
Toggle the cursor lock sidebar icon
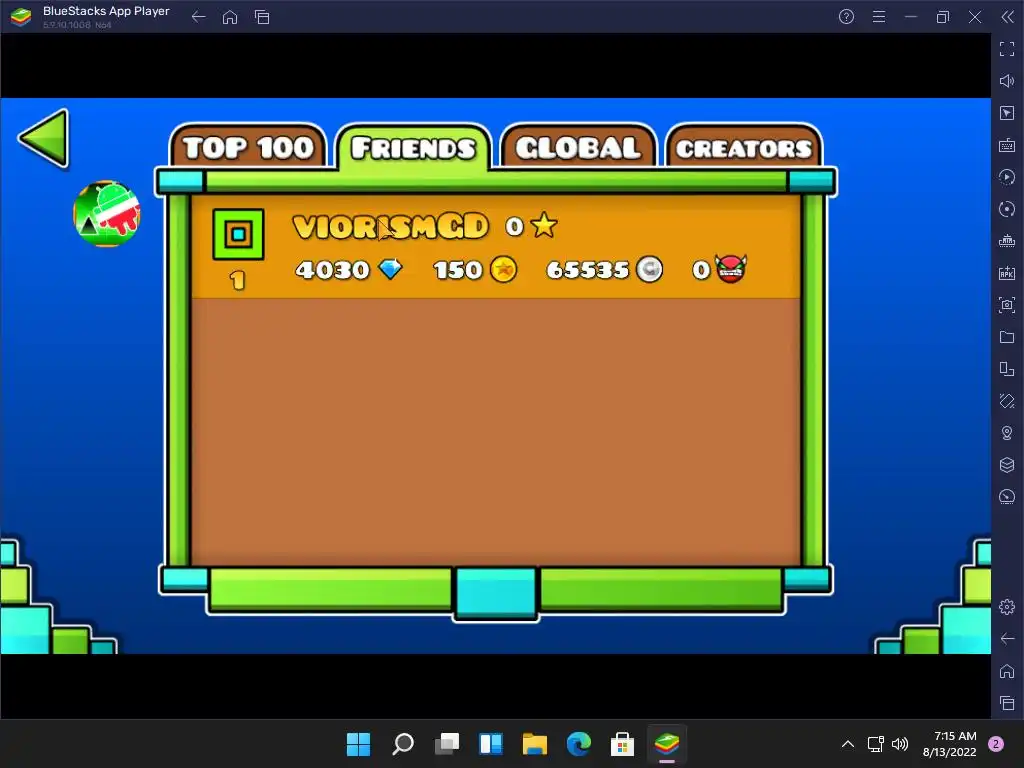(x=1007, y=113)
